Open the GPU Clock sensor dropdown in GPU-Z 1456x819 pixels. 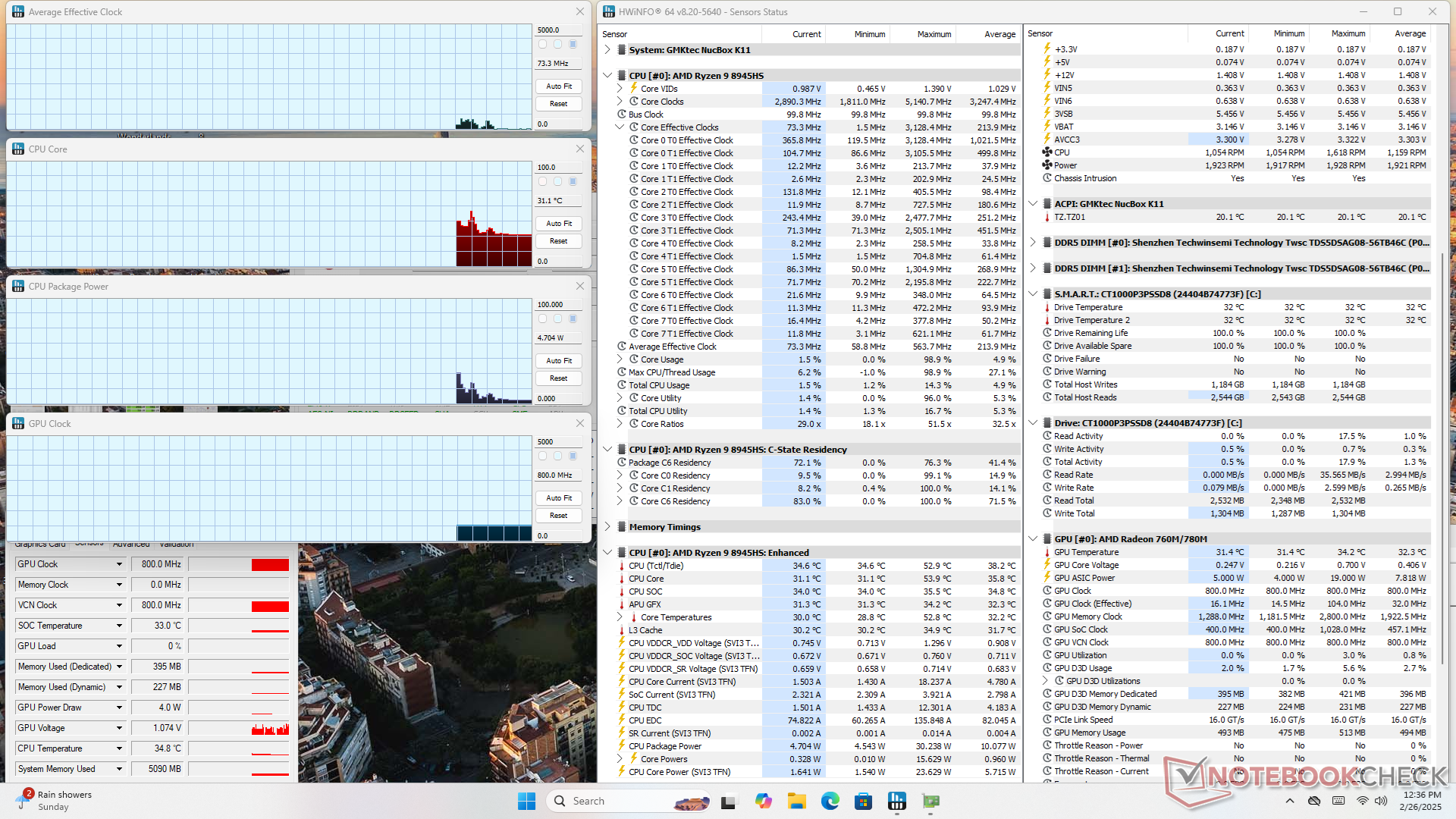click(x=119, y=564)
